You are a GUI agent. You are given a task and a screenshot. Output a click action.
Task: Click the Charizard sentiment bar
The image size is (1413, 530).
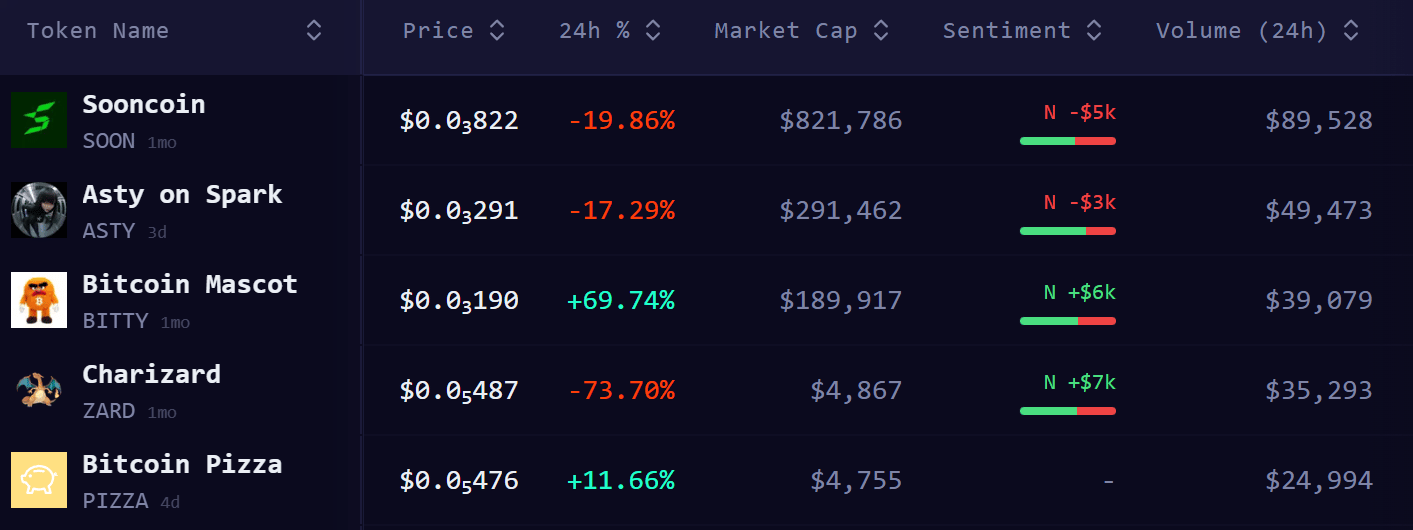pyautogui.click(x=1067, y=411)
